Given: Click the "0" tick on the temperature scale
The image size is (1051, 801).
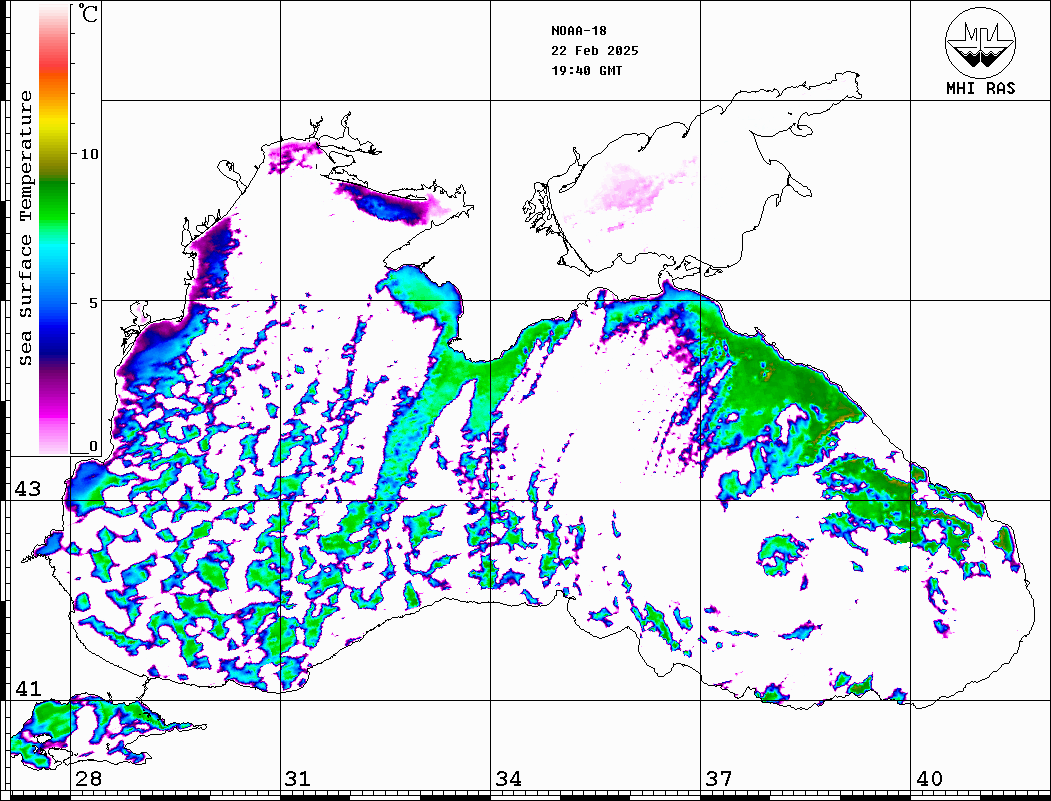Looking at the screenshot, I should [93, 446].
